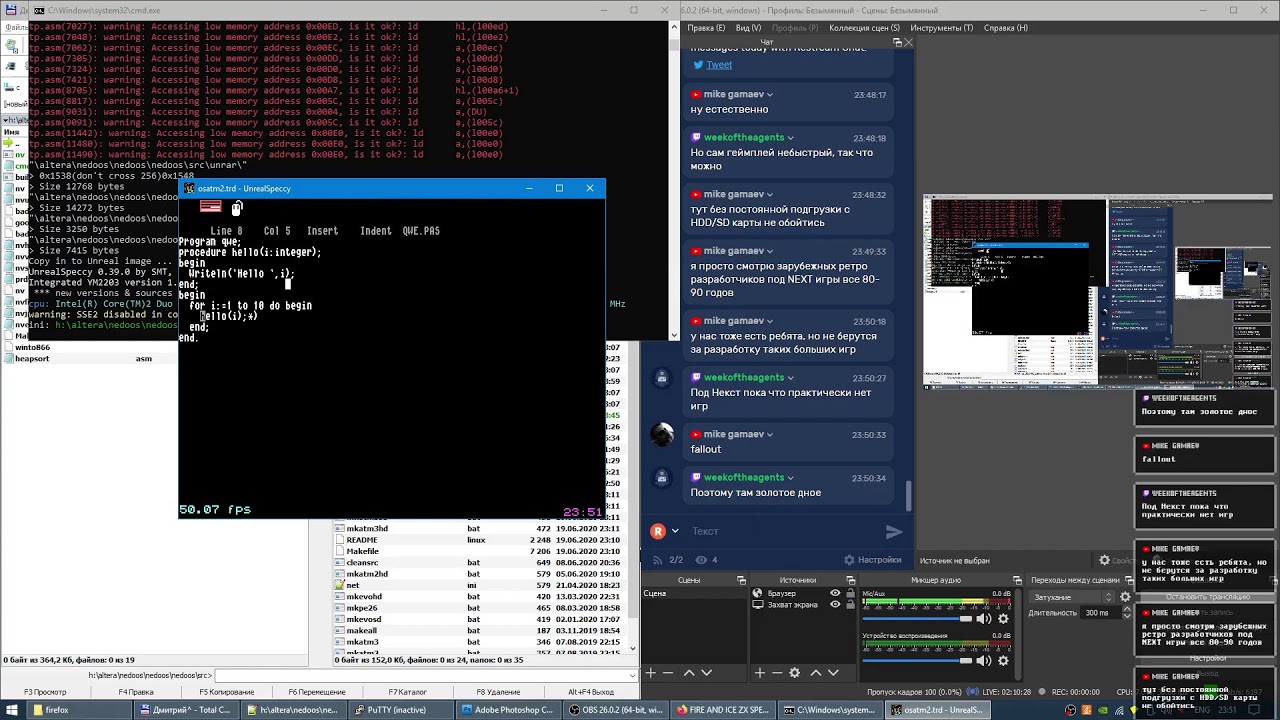
Task: Click F5 Копирование button in Total Commander
Action: point(227,692)
